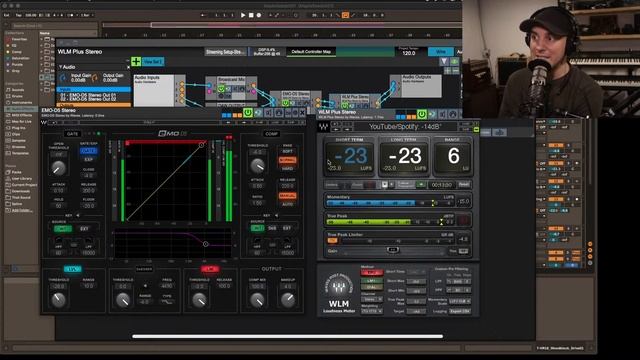Screen dimensions: 640x360
Task: Click the Project Tempo 120.0 field
Action: click(x=409, y=53)
